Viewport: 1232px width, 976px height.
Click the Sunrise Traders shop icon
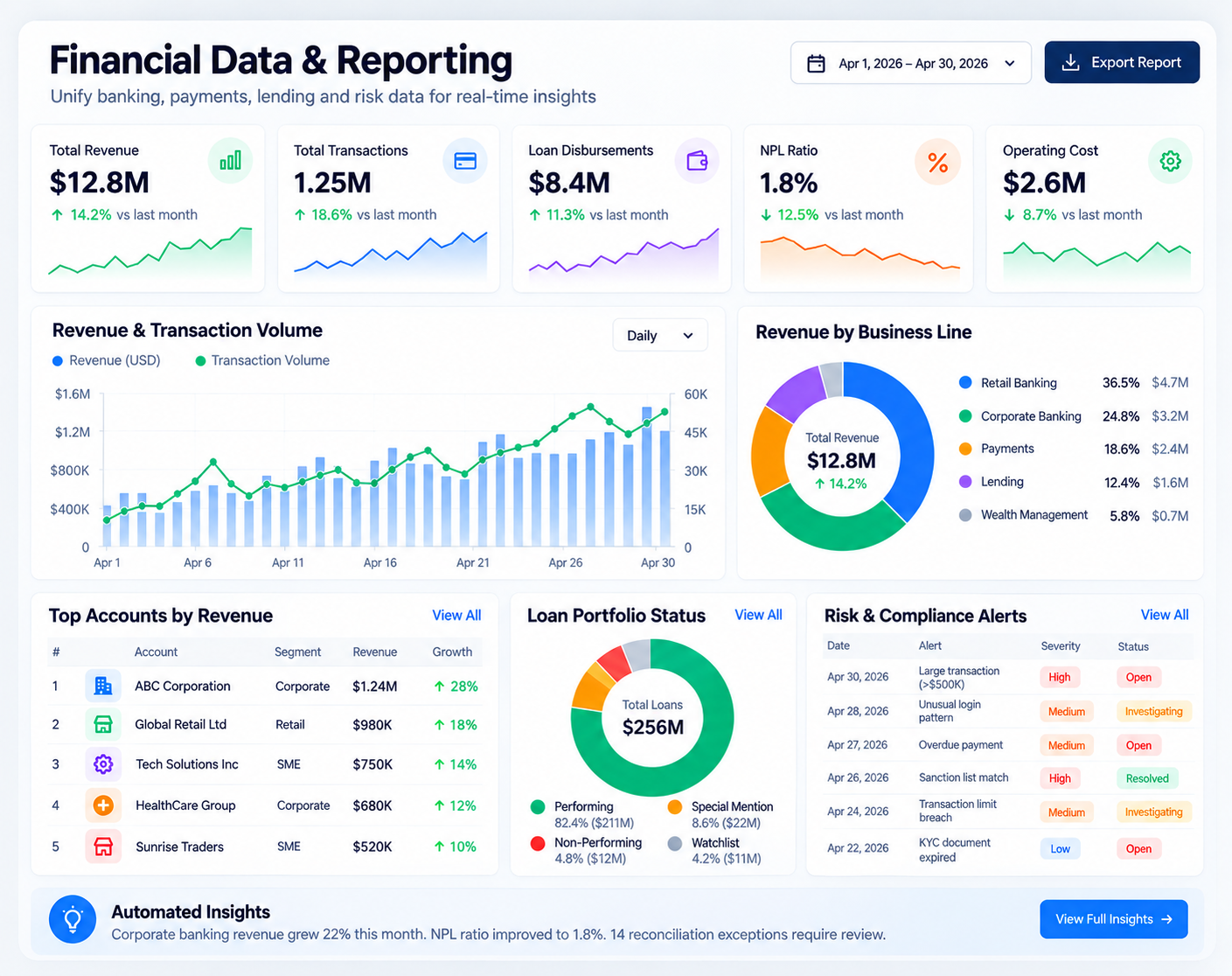tap(103, 847)
